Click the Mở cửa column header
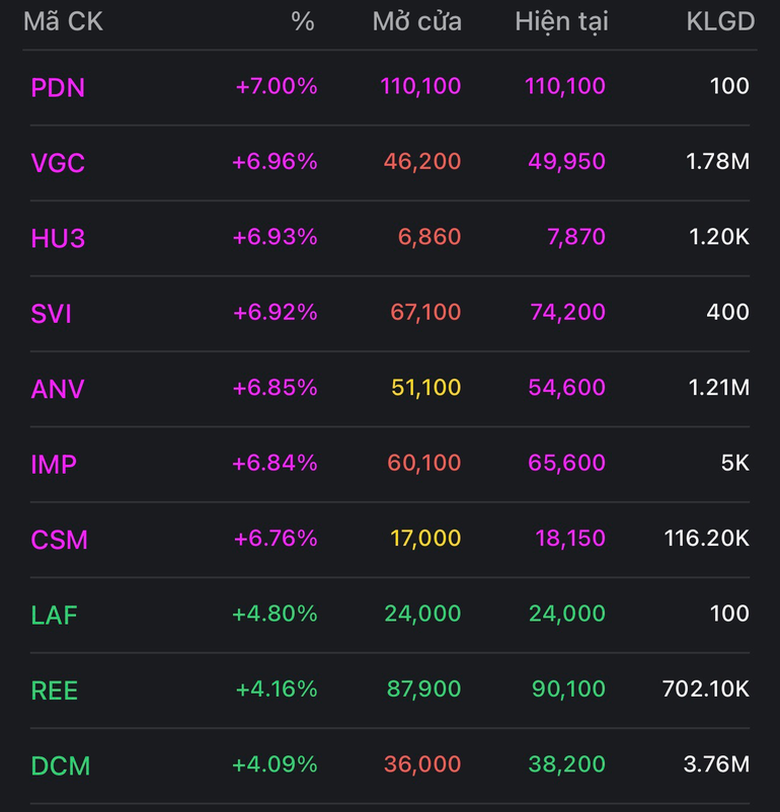Screen dimensions: 780x812 pyautogui.click(x=417, y=22)
